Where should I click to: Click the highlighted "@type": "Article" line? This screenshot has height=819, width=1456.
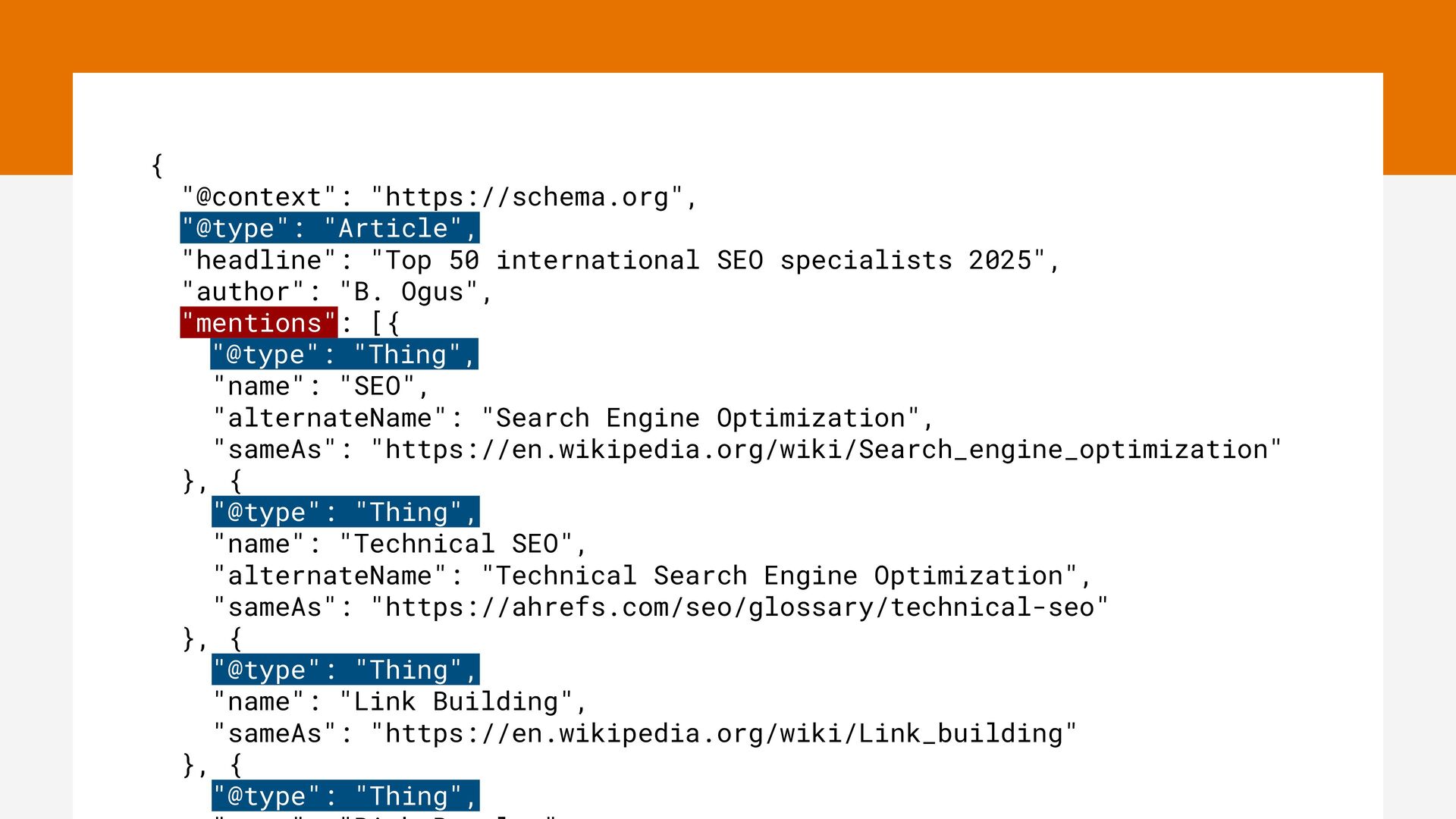[329, 228]
